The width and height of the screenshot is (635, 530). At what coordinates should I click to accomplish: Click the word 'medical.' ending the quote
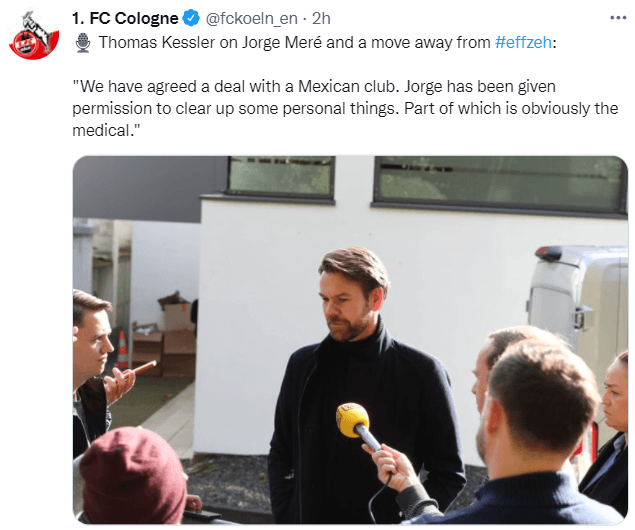coord(106,130)
